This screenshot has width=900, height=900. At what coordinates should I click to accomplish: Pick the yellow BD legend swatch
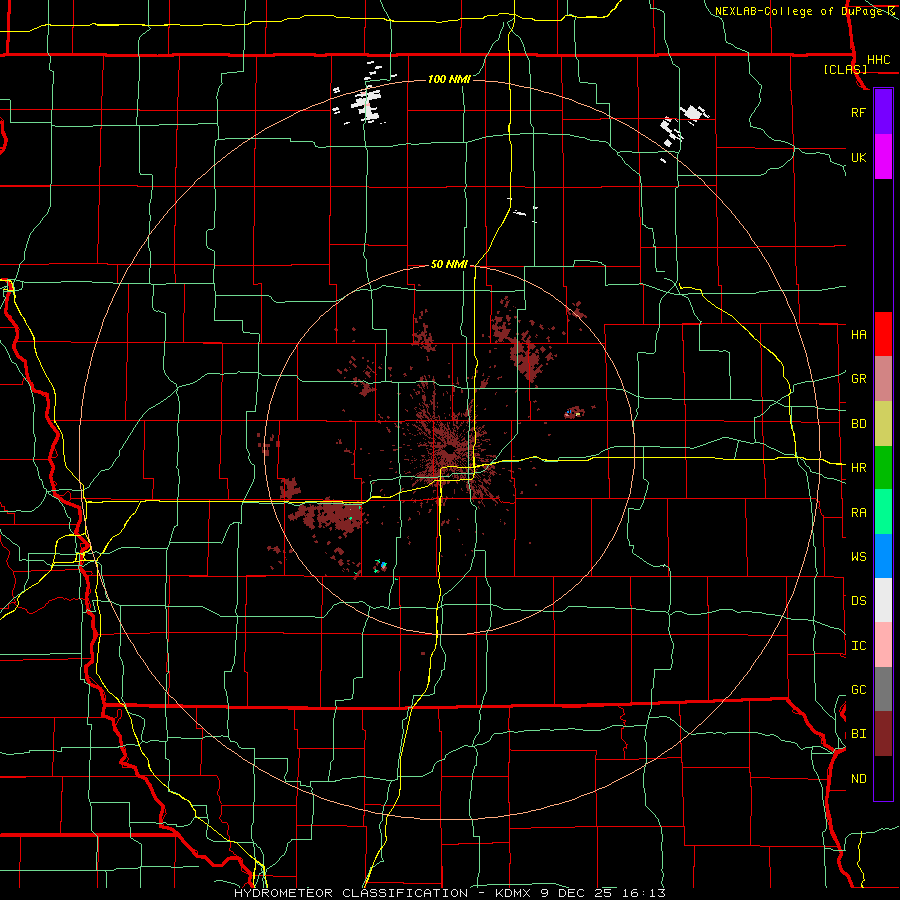883,424
